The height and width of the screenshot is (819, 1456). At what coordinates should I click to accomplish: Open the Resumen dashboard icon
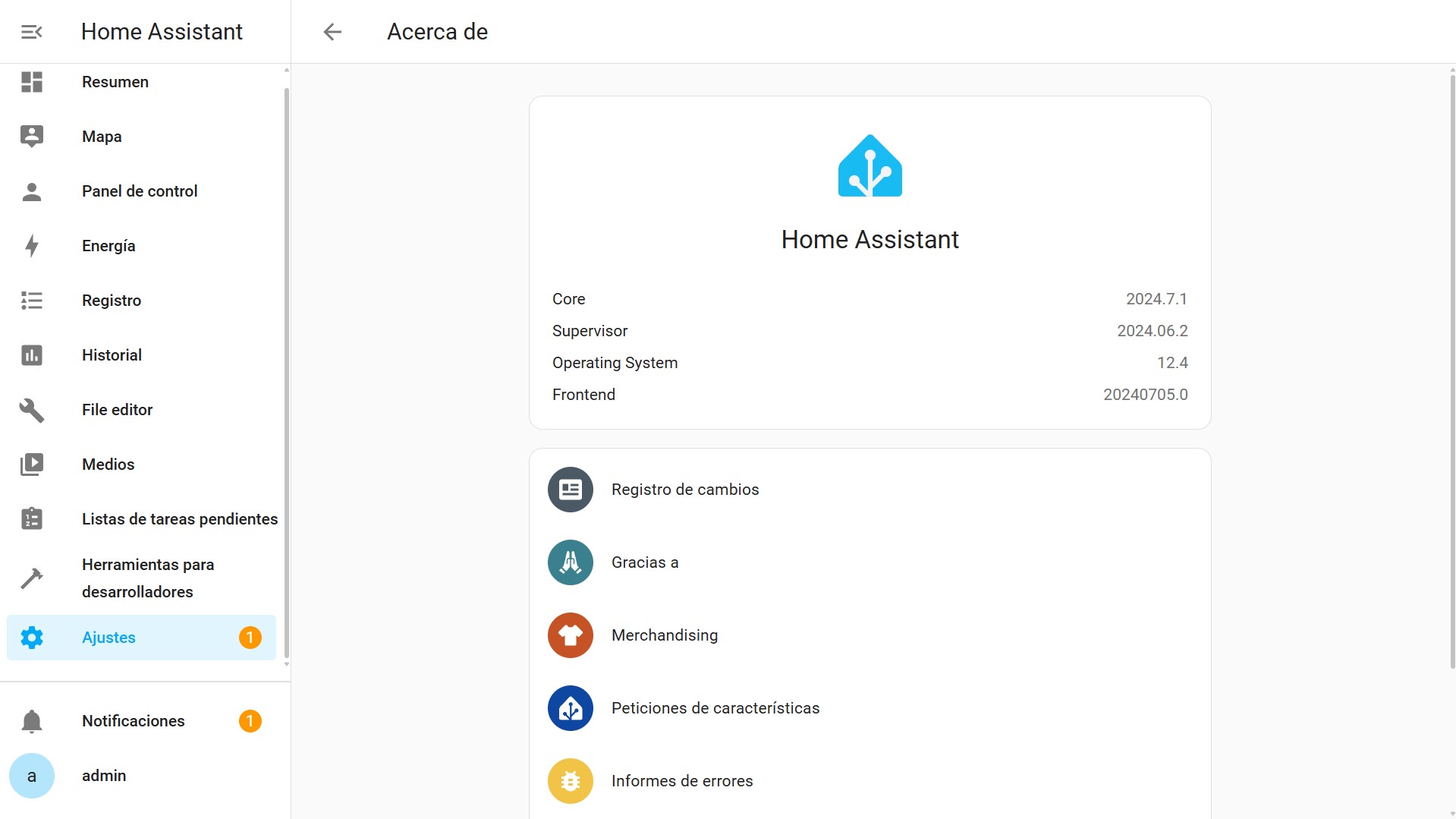coord(32,82)
